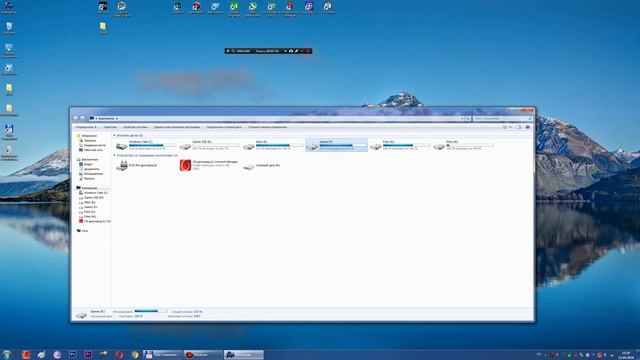This screenshot has height=360, width=640.
Task: Collapse the removable storage devices (3) group
Action: (x=114, y=156)
